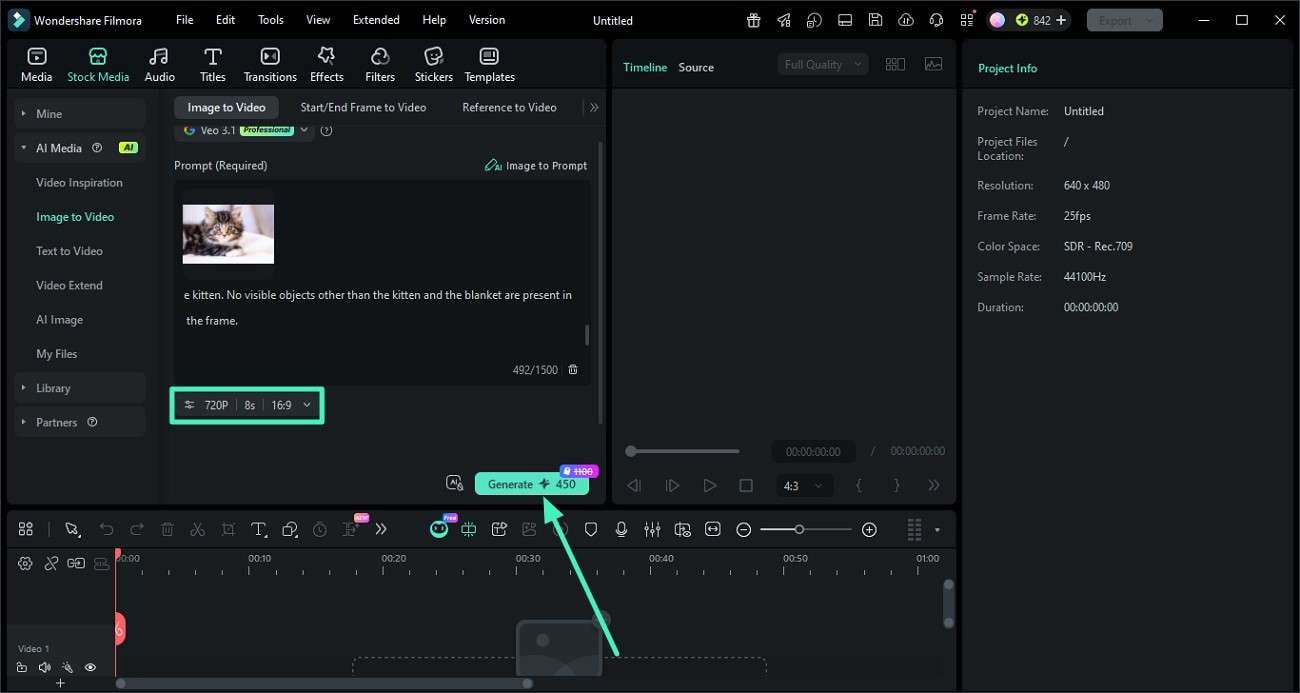Open the Start/End Frame to Video tab

pyautogui.click(x=363, y=107)
